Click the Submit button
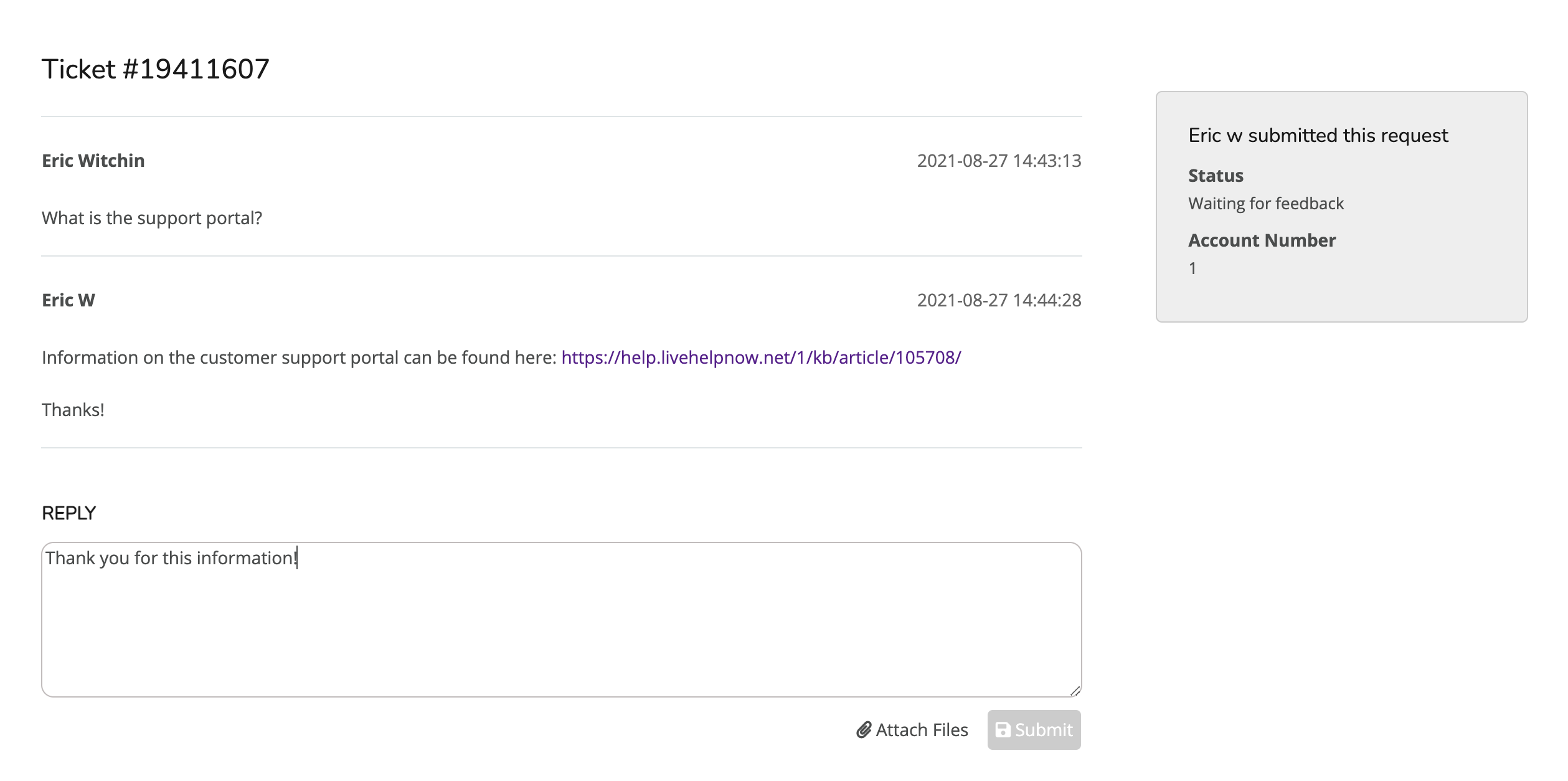The width and height of the screenshot is (1568, 781). [1034, 730]
